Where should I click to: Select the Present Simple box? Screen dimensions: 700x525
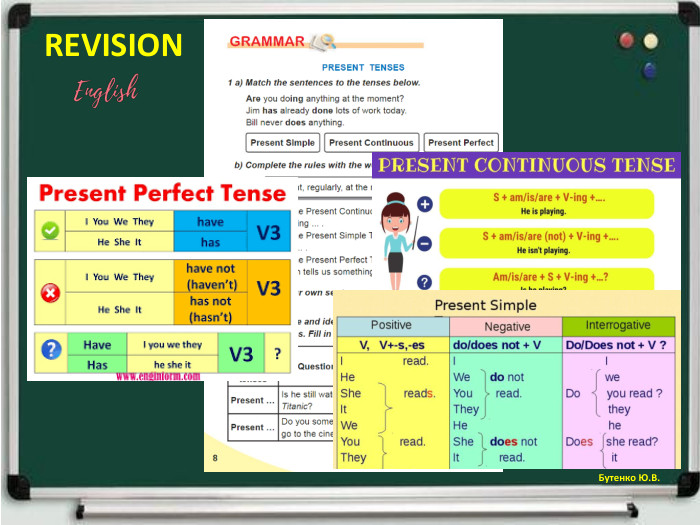(x=283, y=143)
